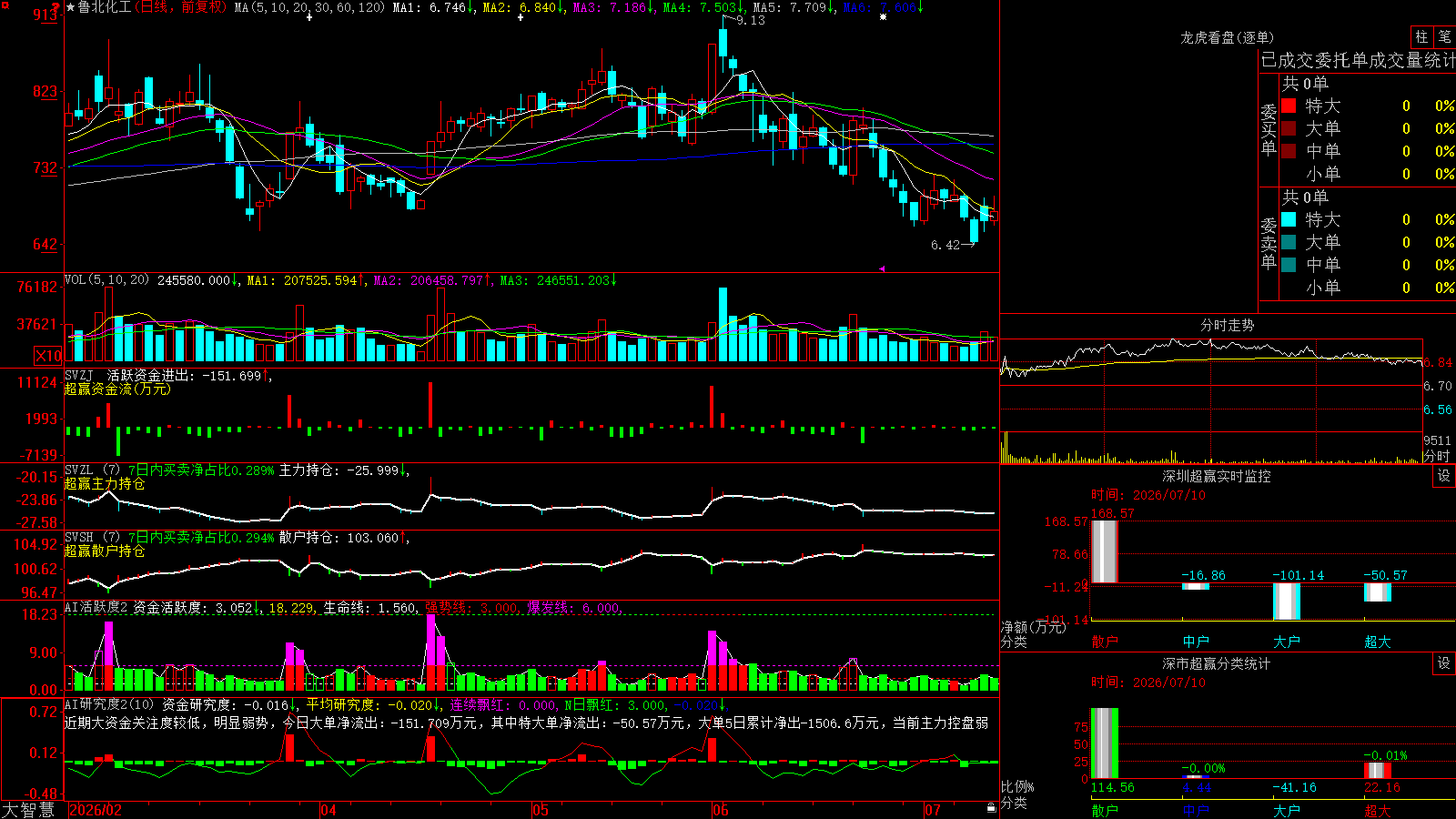Click the 06 month marker on the timeline
This screenshot has width=1456, height=819.
(x=721, y=810)
